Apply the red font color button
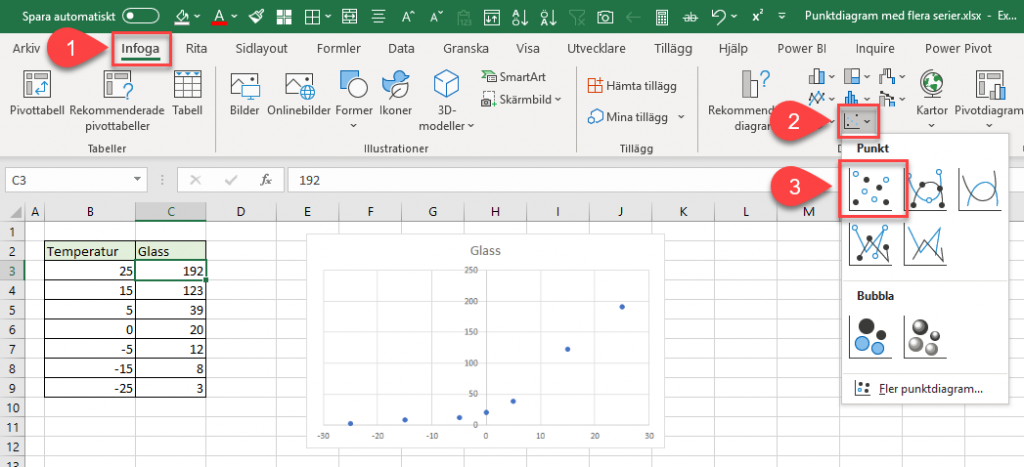Image resolution: width=1024 pixels, height=467 pixels. pyautogui.click(x=220, y=16)
